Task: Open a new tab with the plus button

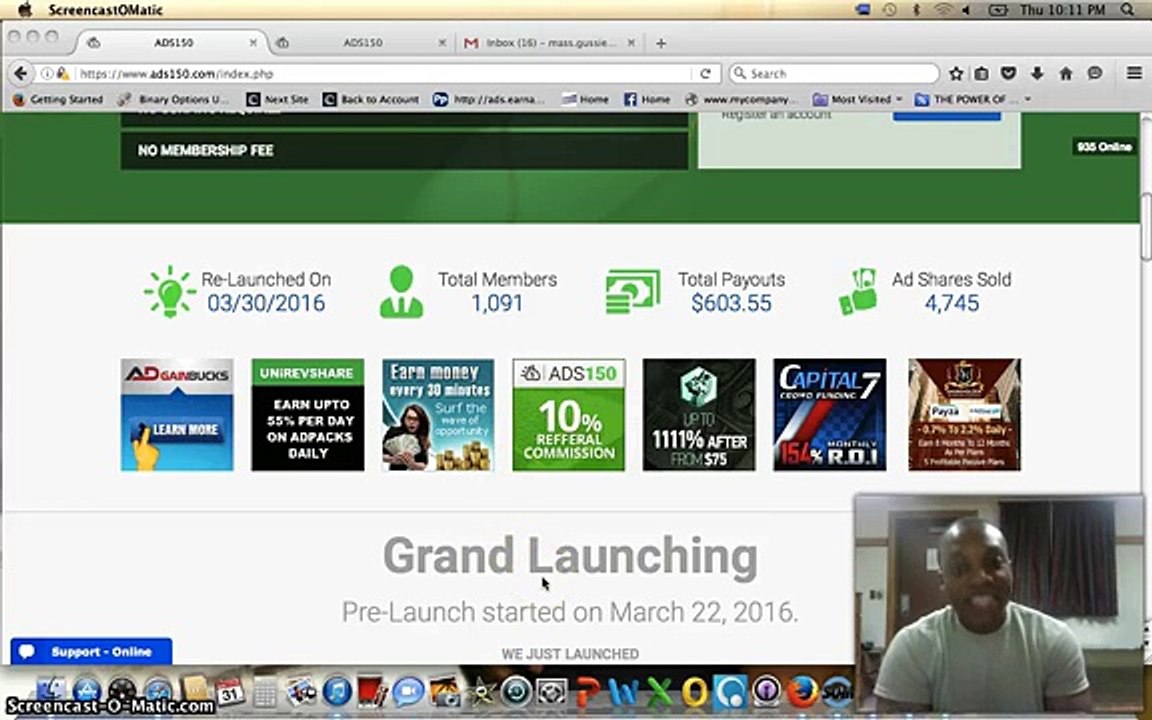Action: [660, 43]
